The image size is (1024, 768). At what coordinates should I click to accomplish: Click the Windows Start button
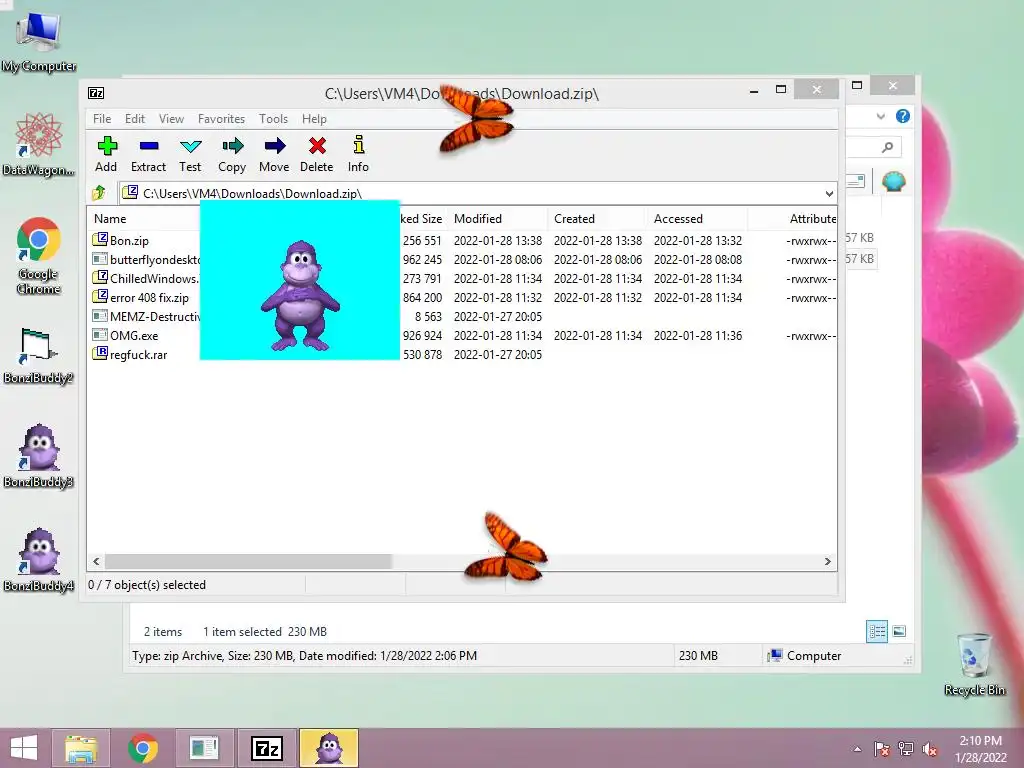(x=24, y=748)
